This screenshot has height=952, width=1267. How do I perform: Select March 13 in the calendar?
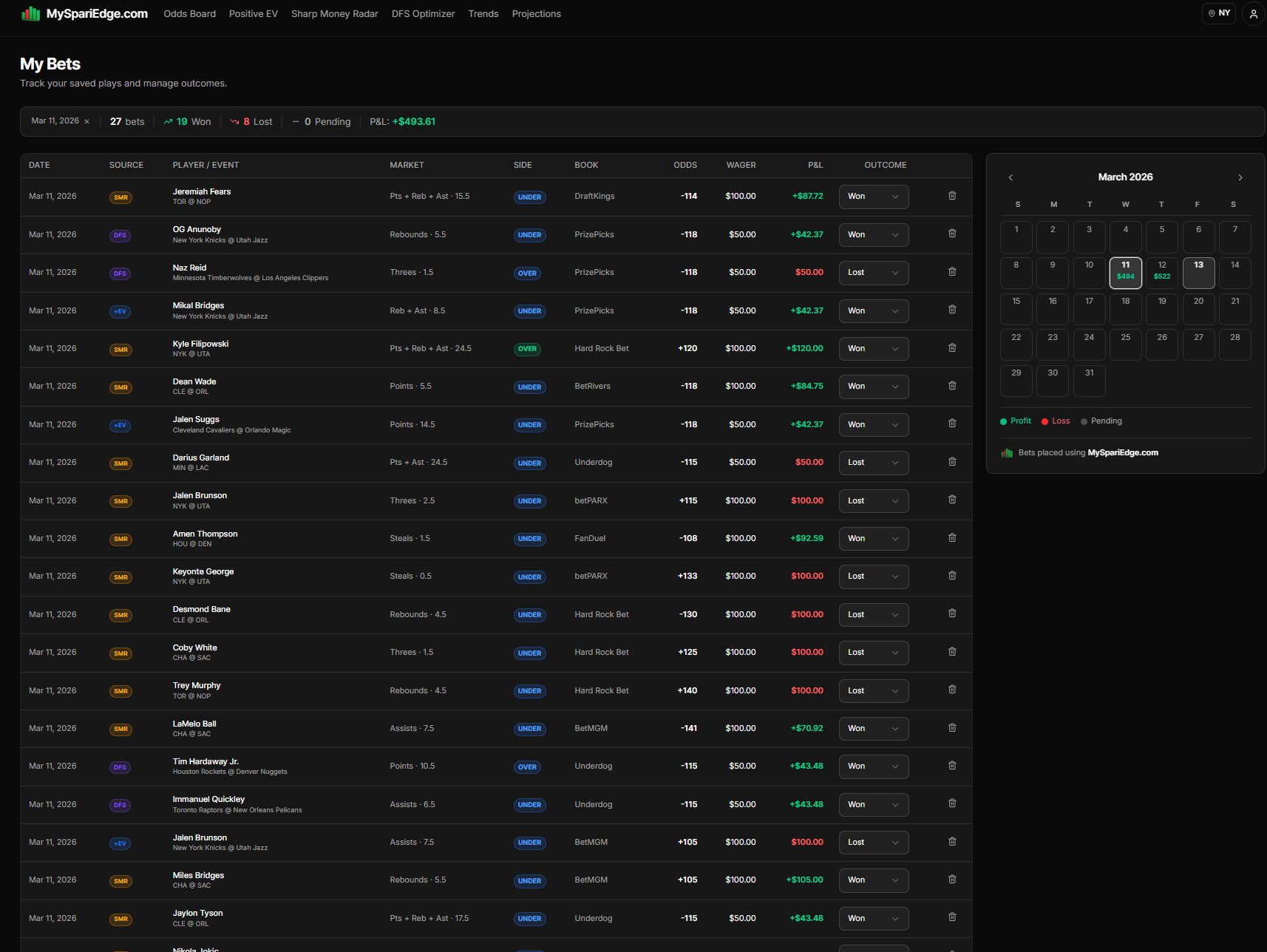(x=1198, y=273)
